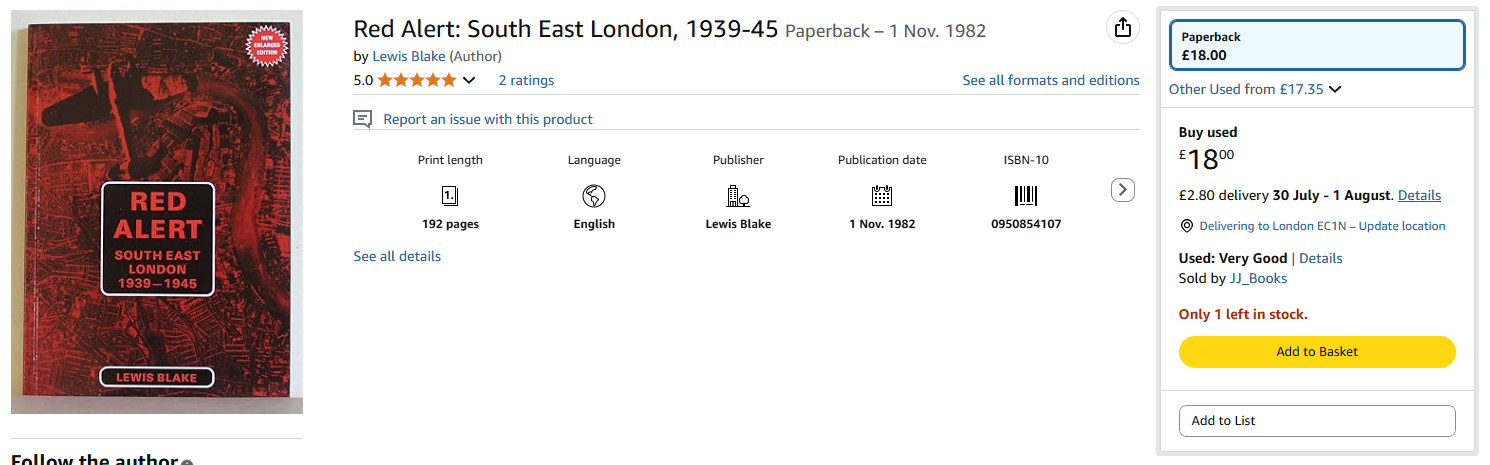This screenshot has width=1490, height=465.
Task: Open Lewis Blake author link
Action: point(409,56)
